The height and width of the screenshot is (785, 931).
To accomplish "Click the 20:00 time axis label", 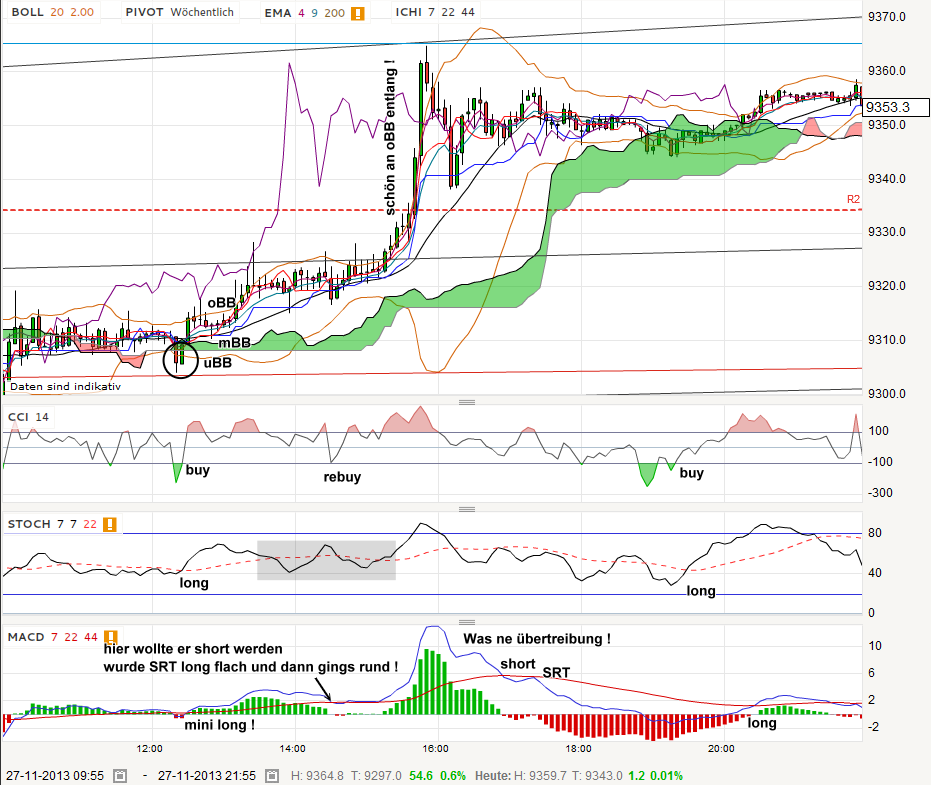I will coord(721,749).
